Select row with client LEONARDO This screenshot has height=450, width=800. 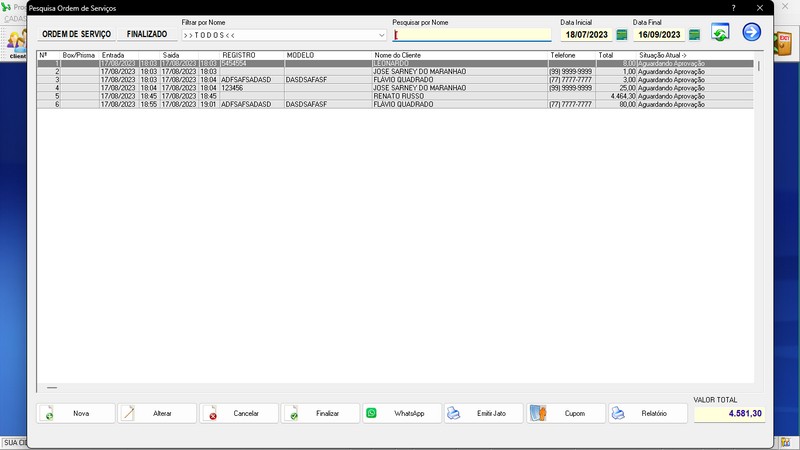click(395, 63)
